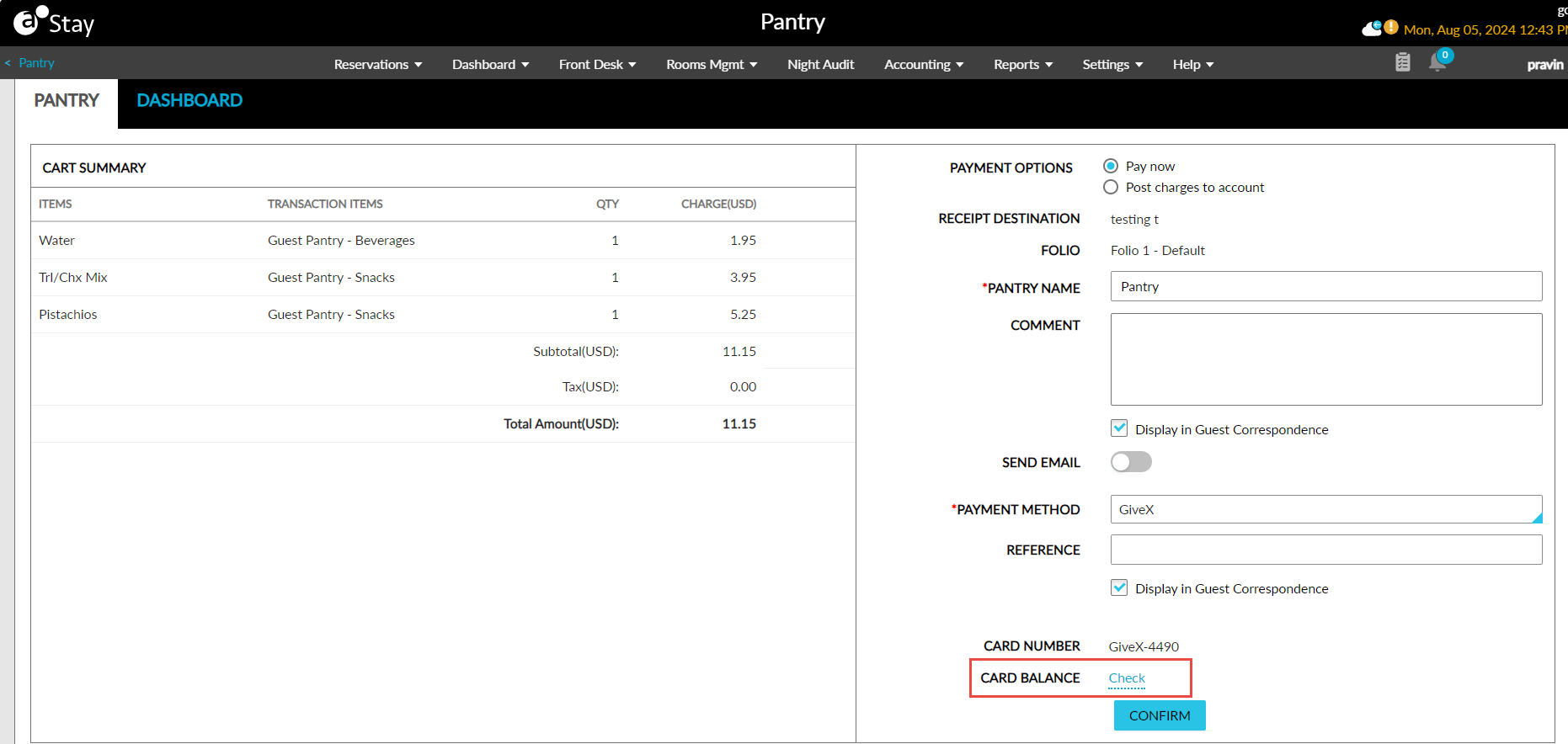The width and height of the screenshot is (1568, 744).
Task: Open the Accounting menu dropdown
Action: [x=924, y=65]
